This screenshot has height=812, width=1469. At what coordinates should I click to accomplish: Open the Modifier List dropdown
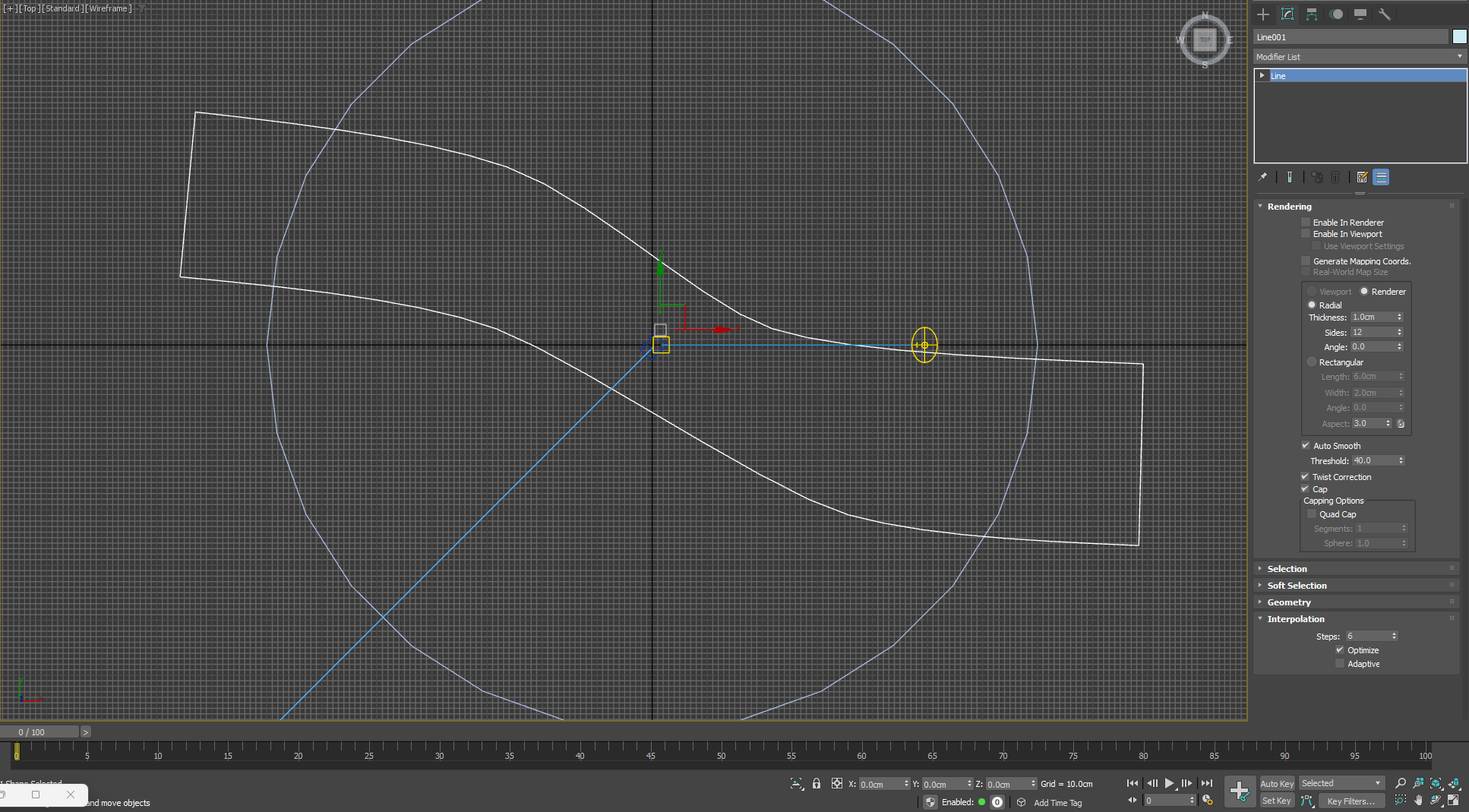[1359, 57]
